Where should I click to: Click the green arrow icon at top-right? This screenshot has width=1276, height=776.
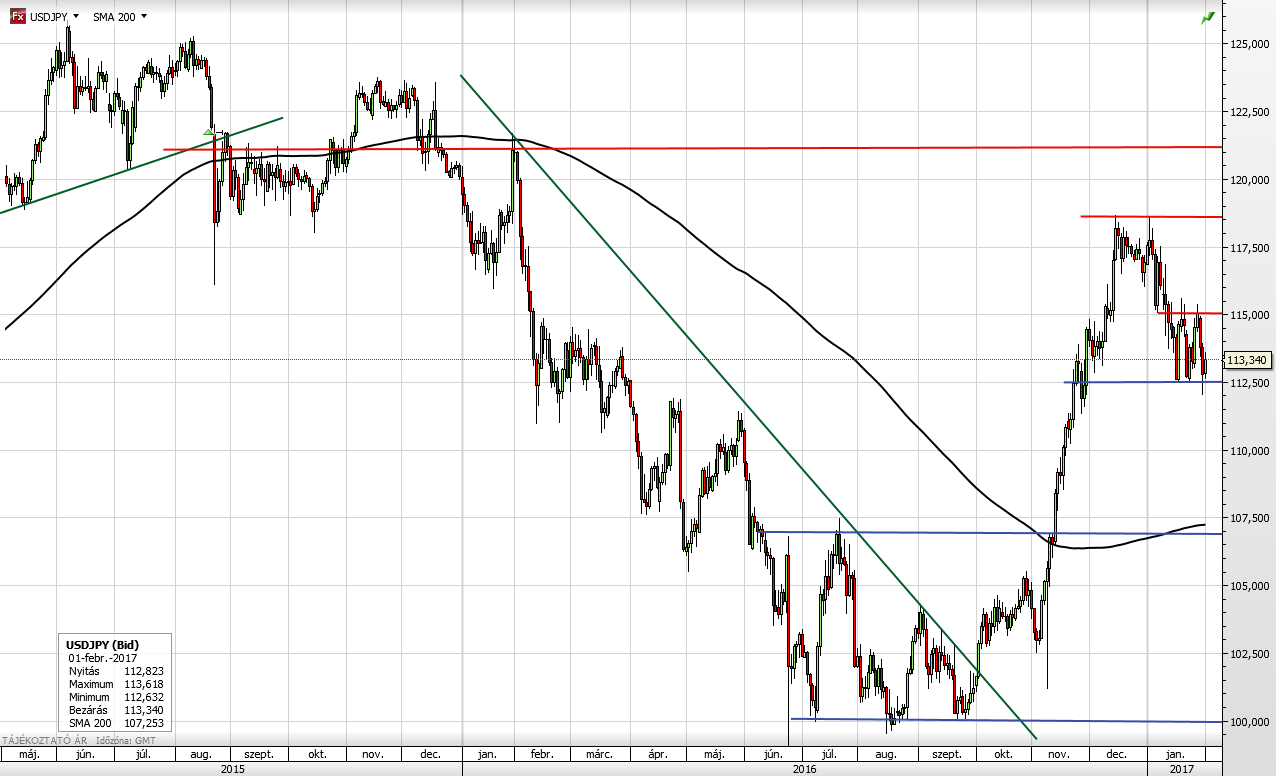click(1208, 18)
